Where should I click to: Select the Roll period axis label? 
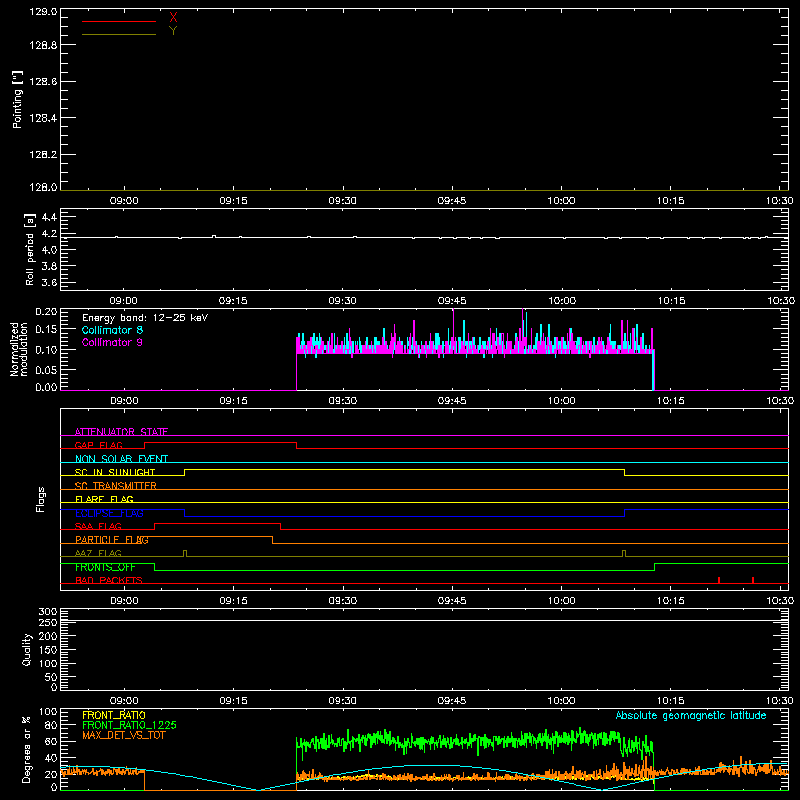coord(30,250)
